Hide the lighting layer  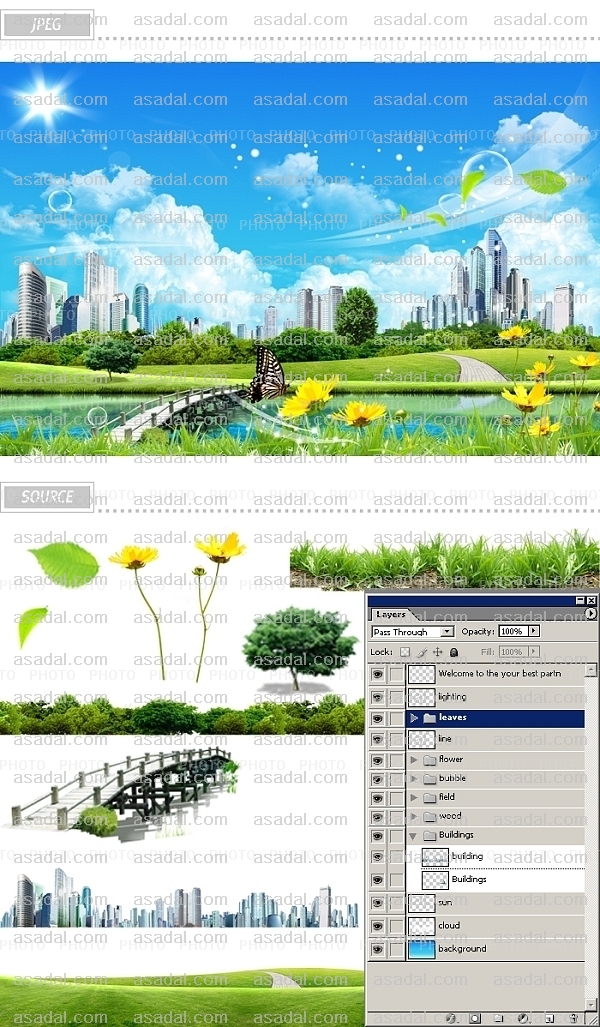(x=377, y=697)
